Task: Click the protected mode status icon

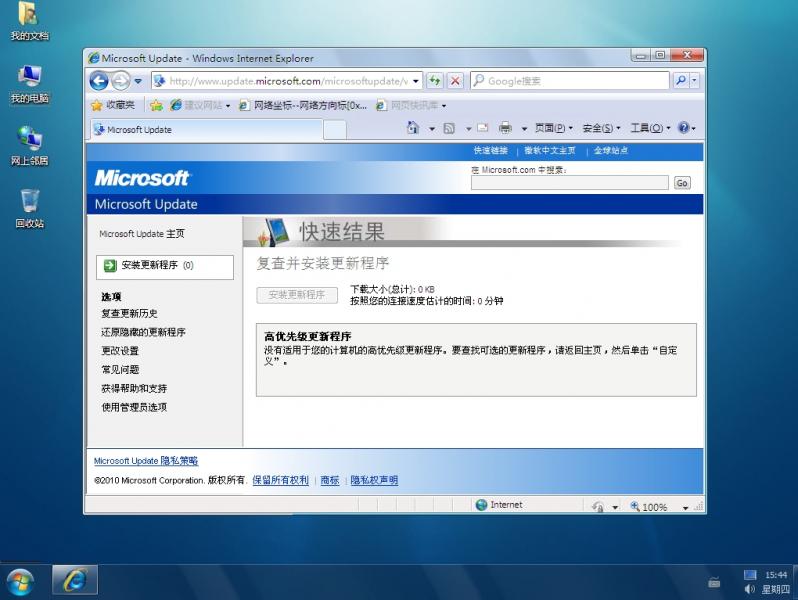Action: pos(598,506)
